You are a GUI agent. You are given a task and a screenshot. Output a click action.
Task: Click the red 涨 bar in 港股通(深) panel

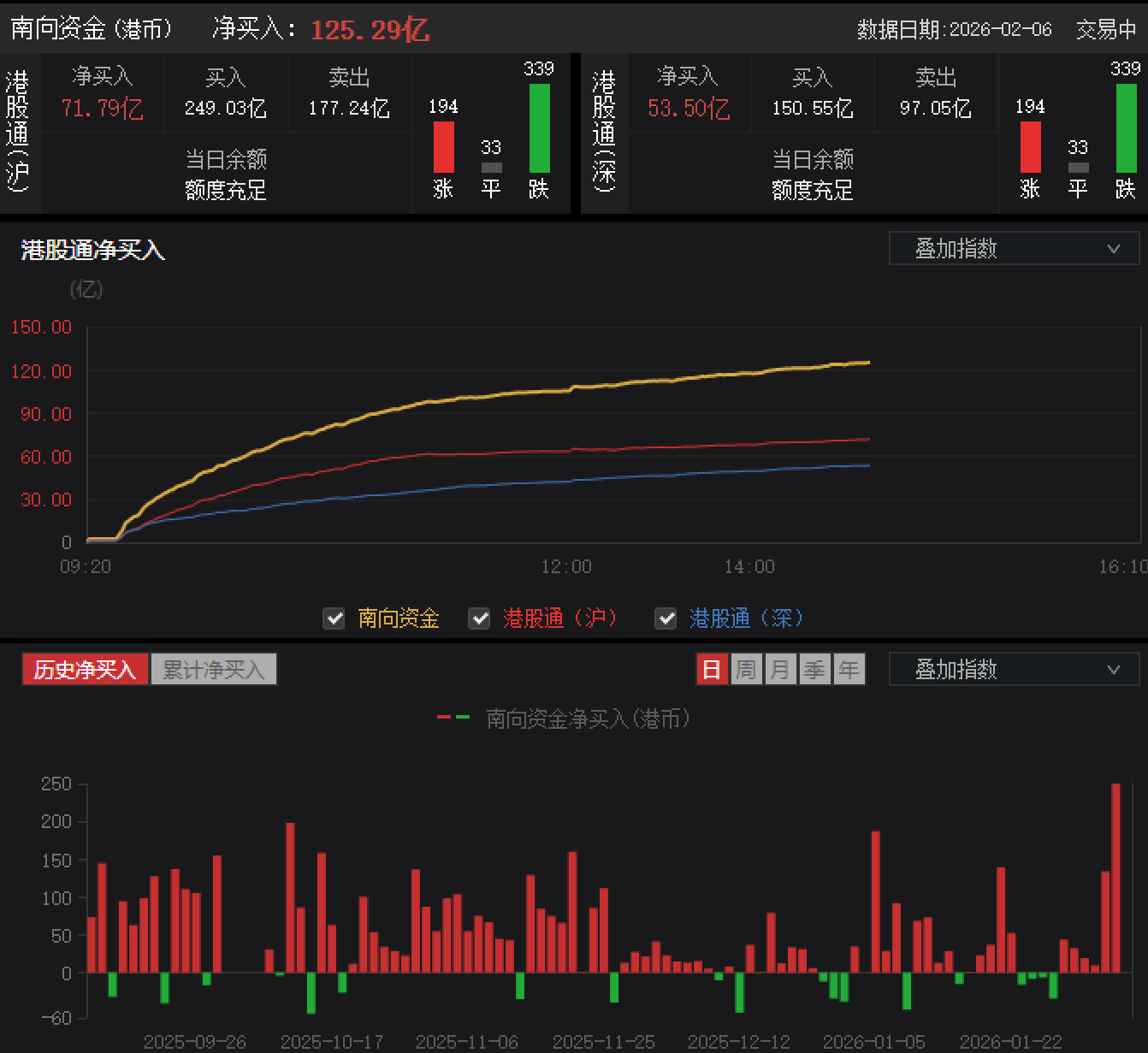coord(1030,147)
